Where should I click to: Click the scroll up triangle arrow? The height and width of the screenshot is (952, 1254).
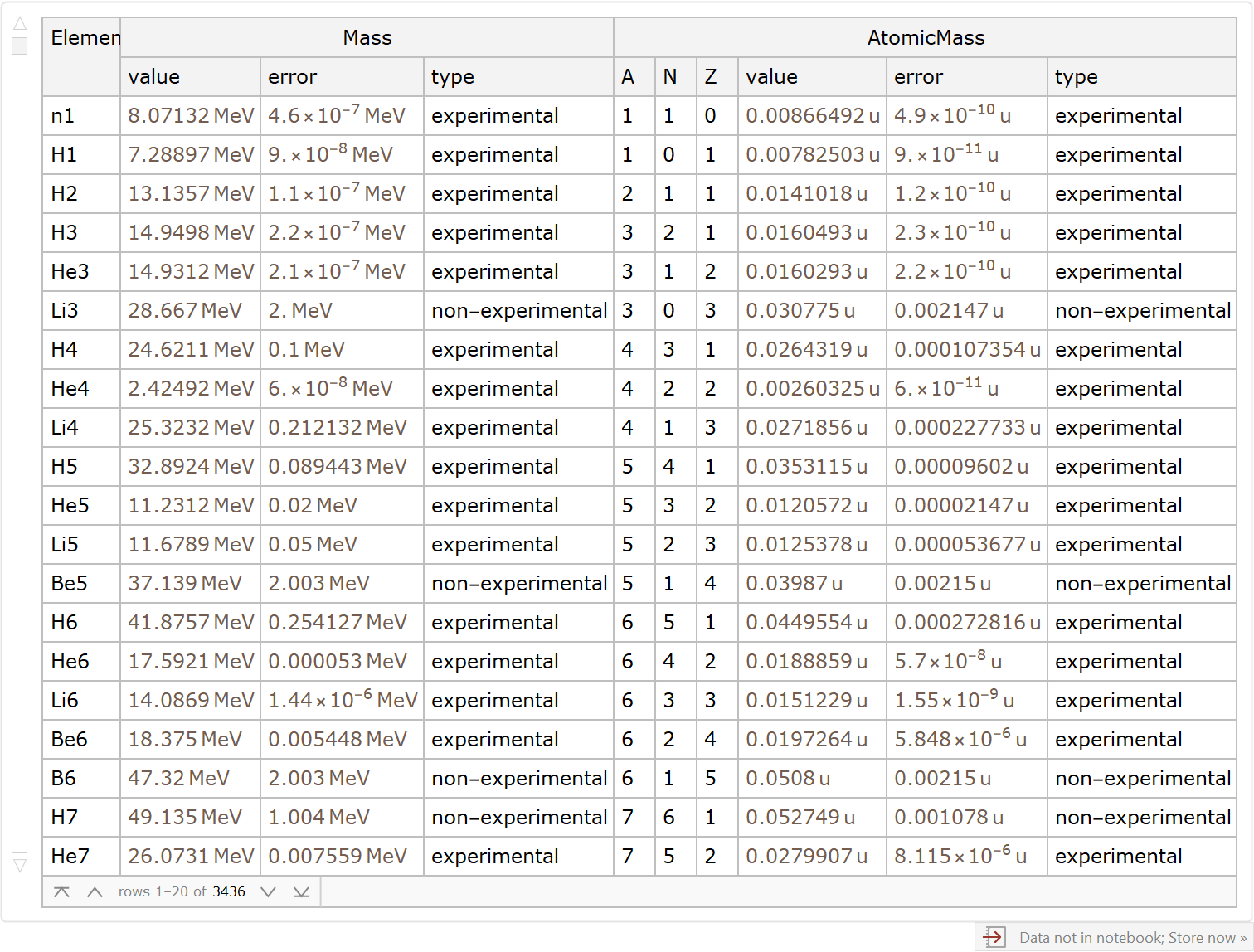coord(20,23)
